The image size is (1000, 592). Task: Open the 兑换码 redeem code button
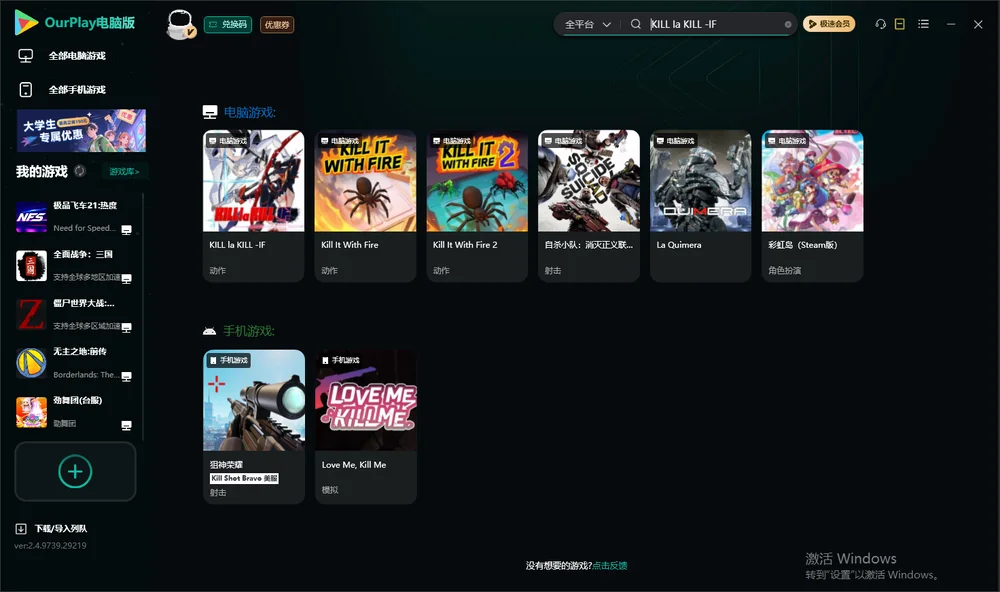228,25
